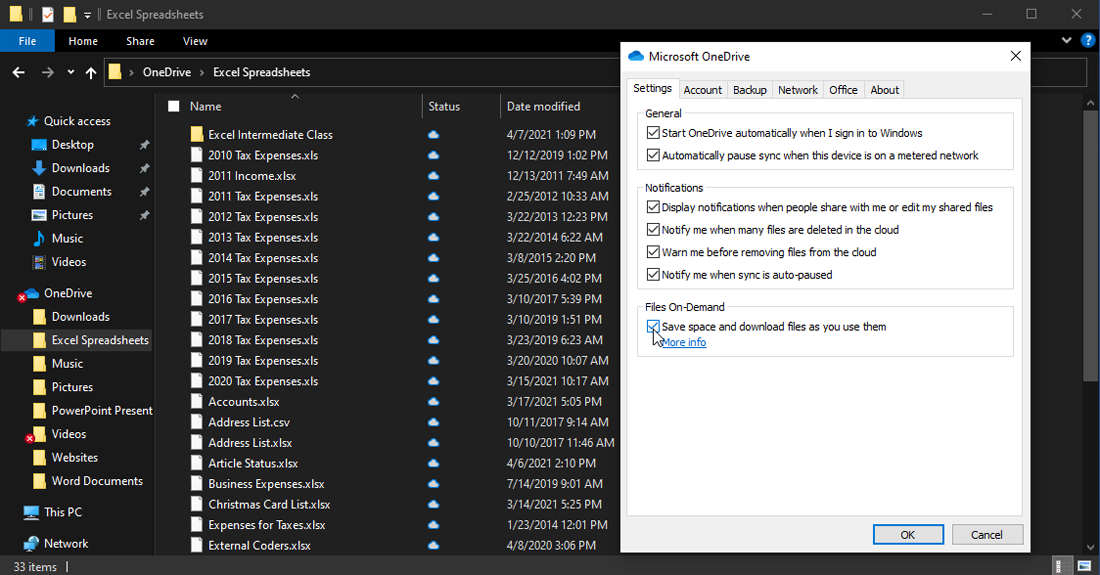Image resolution: width=1100 pixels, height=575 pixels.
Task: Toggle Notify me when sync is auto-paused
Action: (653, 274)
